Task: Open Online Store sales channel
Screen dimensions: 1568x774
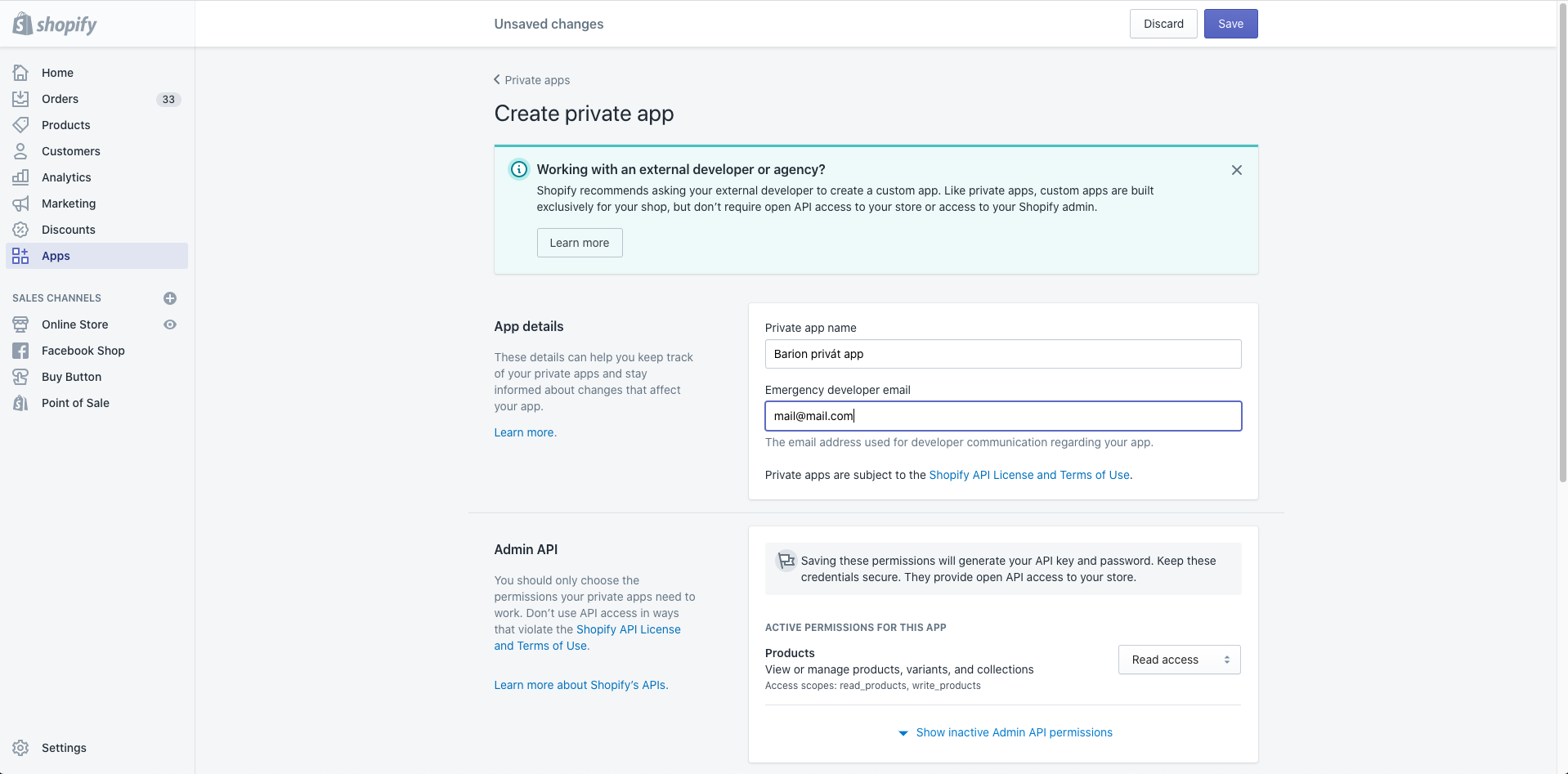Action: click(75, 324)
